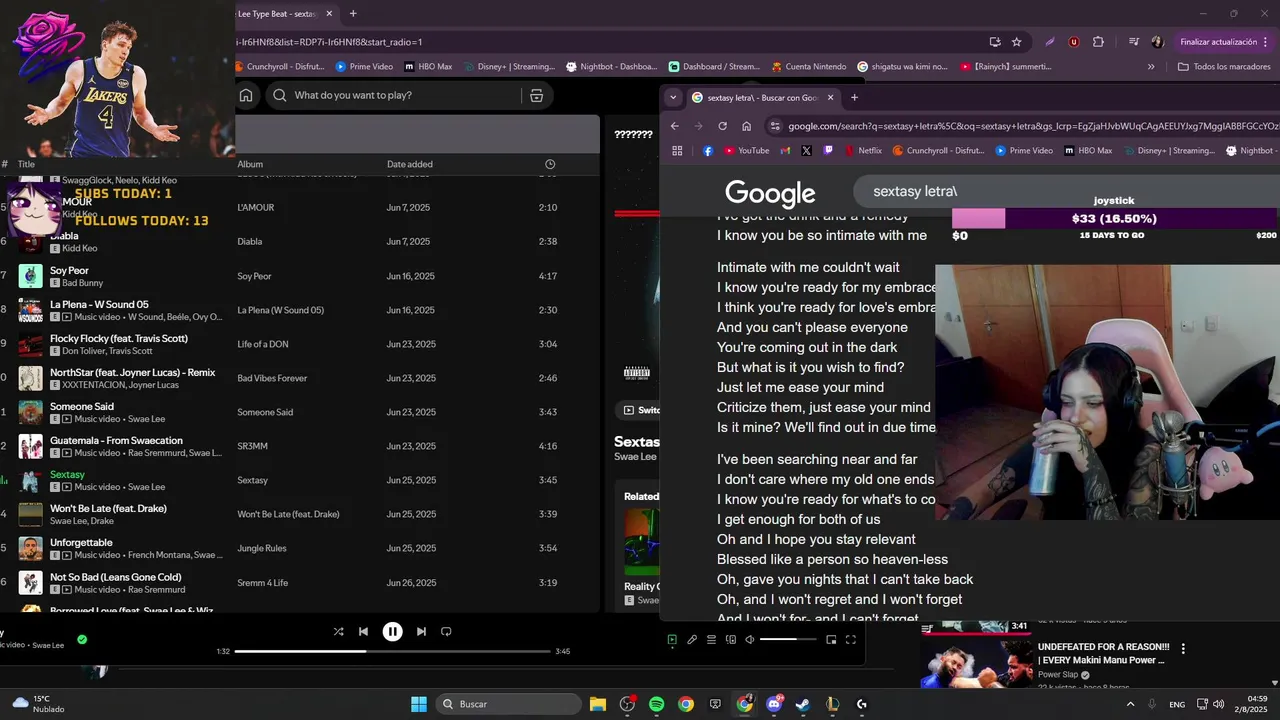Viewport: 1280px width, 720px height.
Task: Skip to previous track in Spotify
Action: [x=363, y=632]
